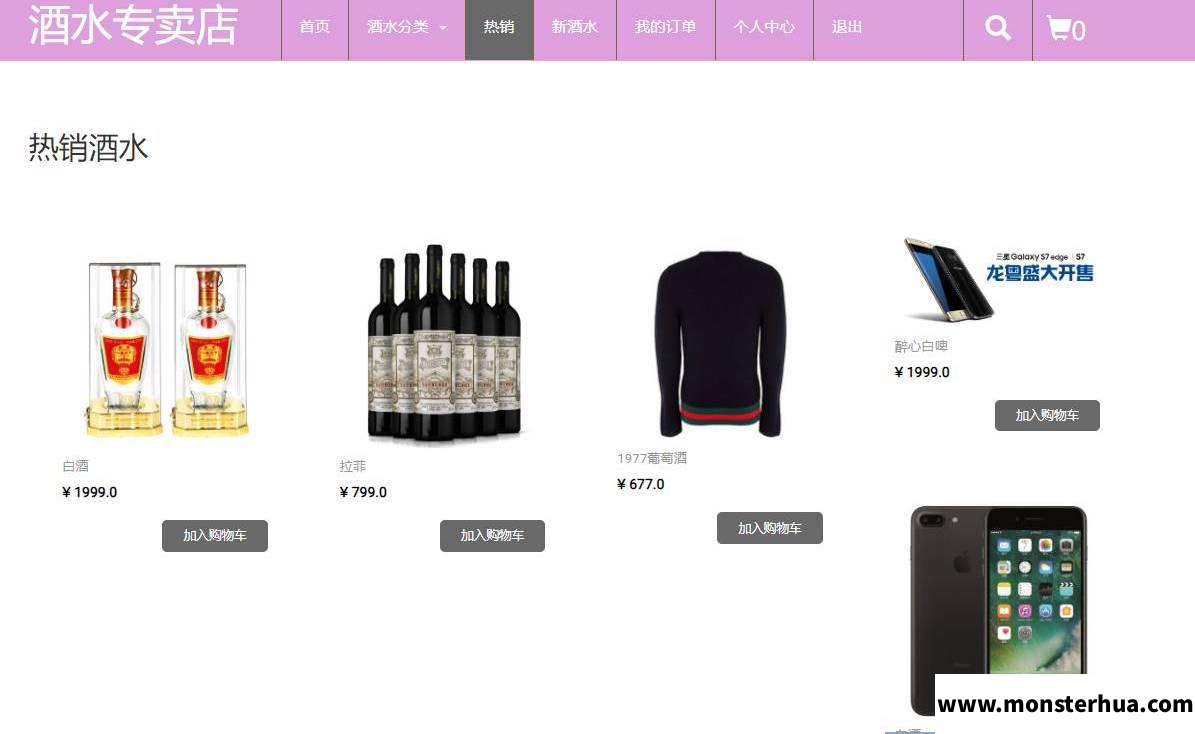
Task: Click the search magnifier icon
Action: pos(998,28)
